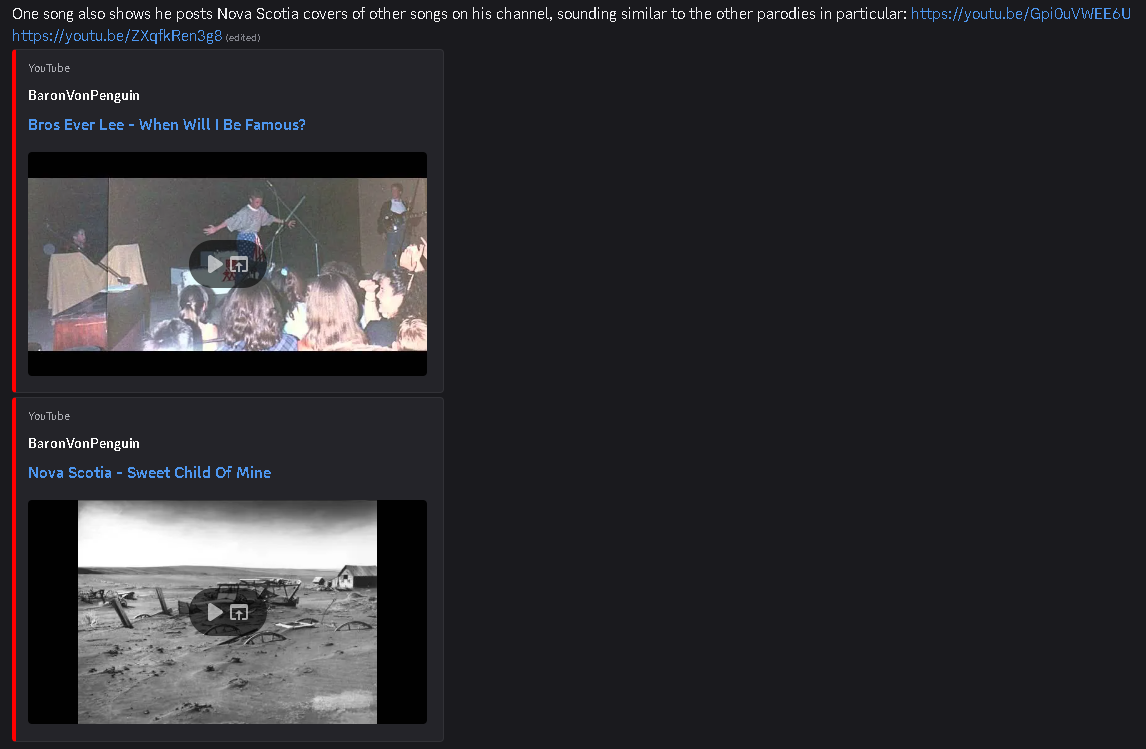This screenshot has height=749, width=1146.
Task: Click YouTube provider label above Nova Scotia embed
Action: point(49,416)
